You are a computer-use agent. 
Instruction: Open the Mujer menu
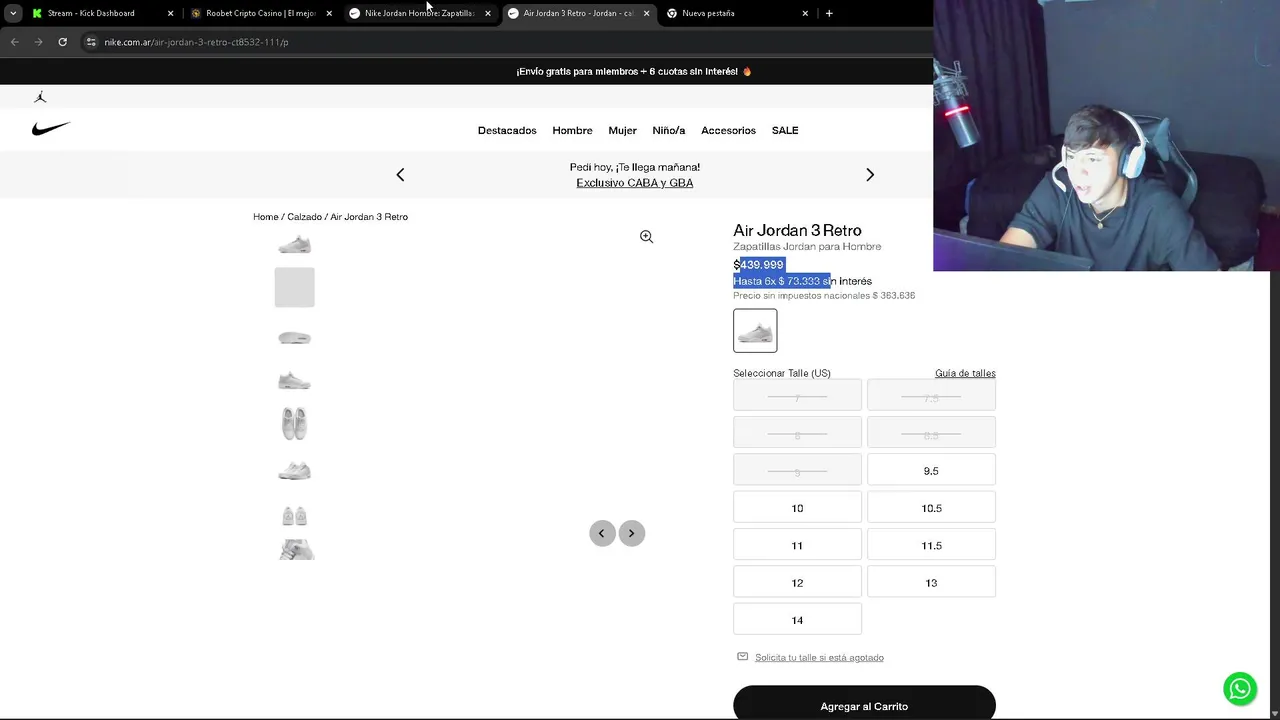coord(622,130)
